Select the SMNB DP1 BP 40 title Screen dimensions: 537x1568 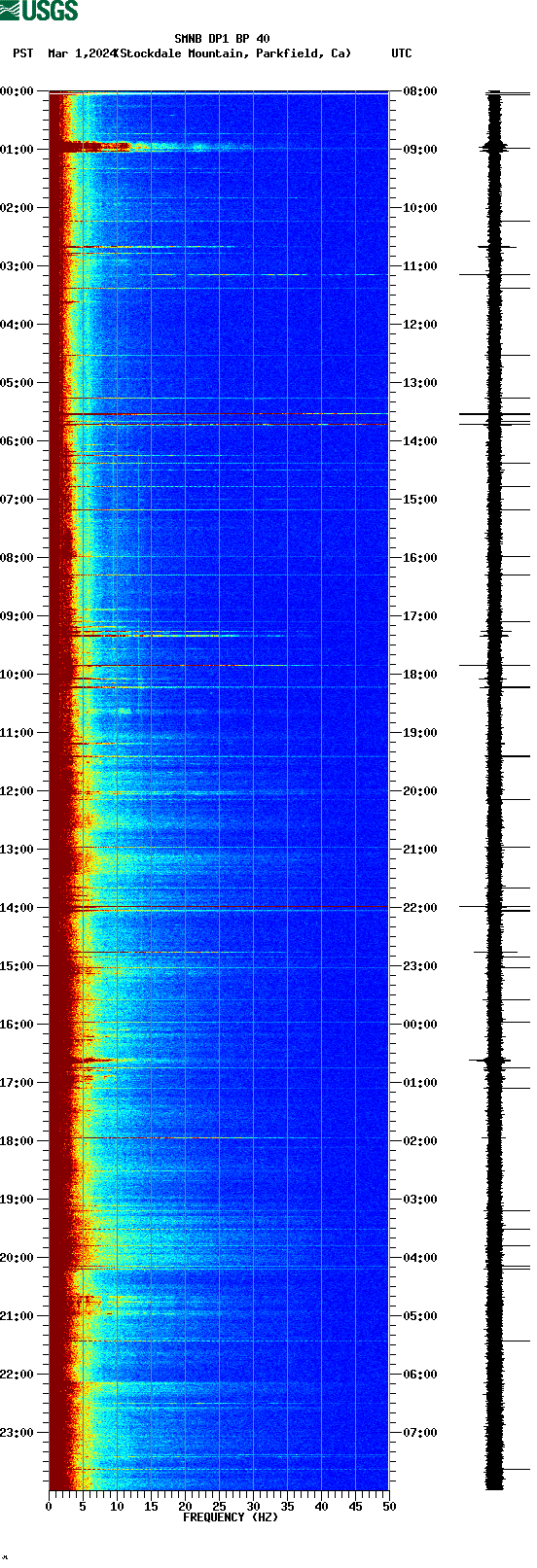click(x=222, y=40)
